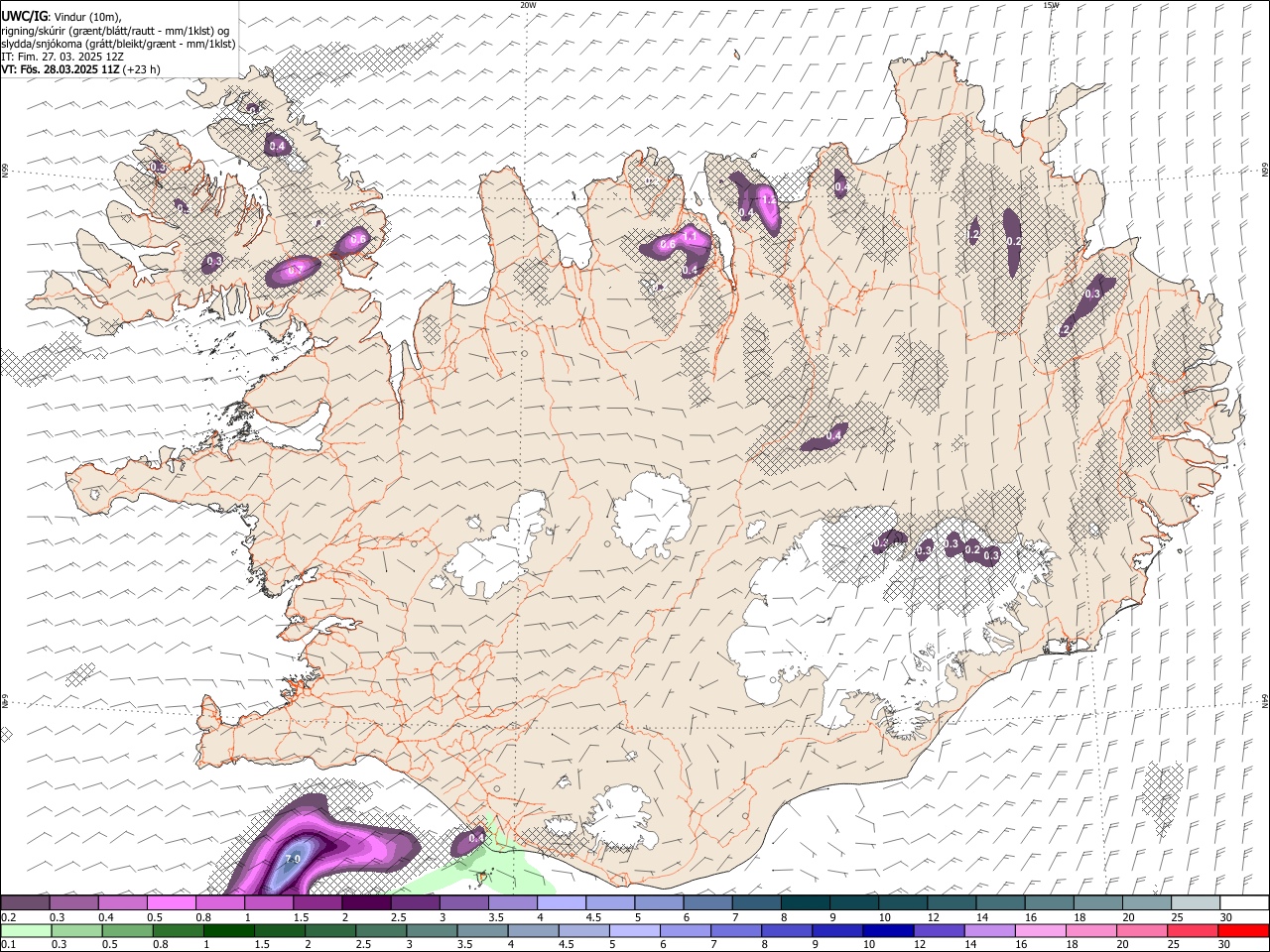Pick the upper scale swatch between 2 and 2.5
This screenshot has height=952, width=1270.
(x=366, y=902)
